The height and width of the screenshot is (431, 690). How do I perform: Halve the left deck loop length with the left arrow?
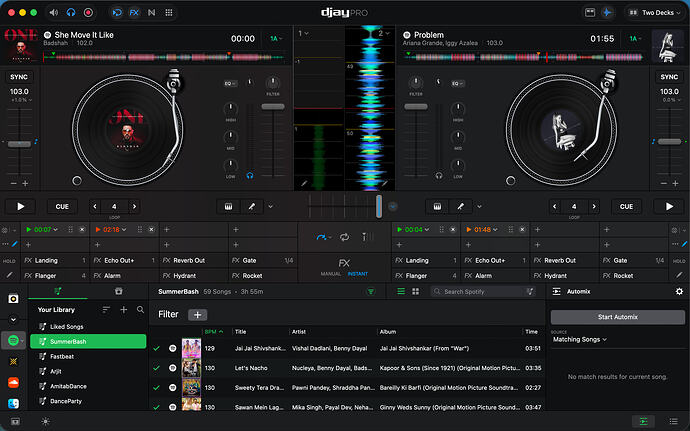click(95, 206)
